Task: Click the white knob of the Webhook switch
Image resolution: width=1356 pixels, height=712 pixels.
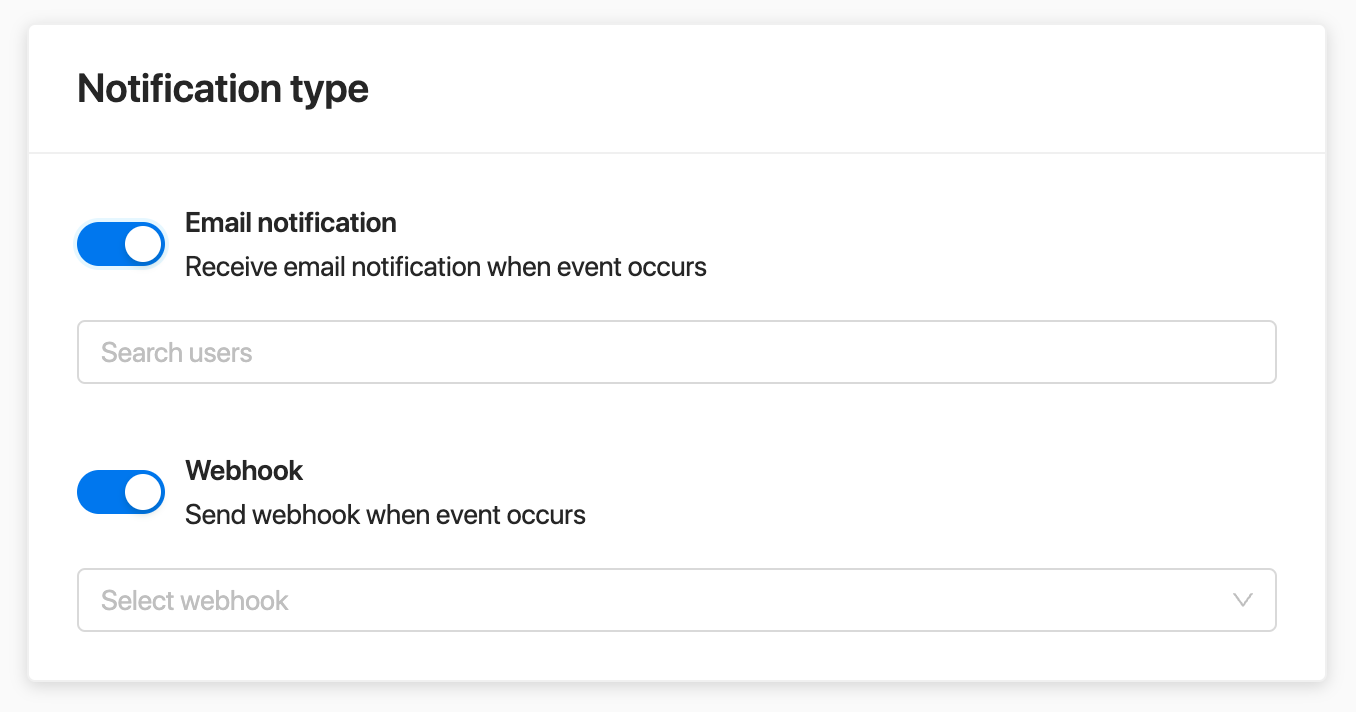Action: coord(143,492)
